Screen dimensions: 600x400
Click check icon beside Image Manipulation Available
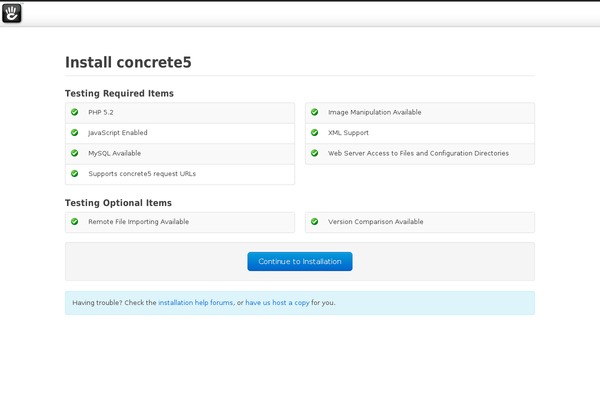(x=315, y=112)
